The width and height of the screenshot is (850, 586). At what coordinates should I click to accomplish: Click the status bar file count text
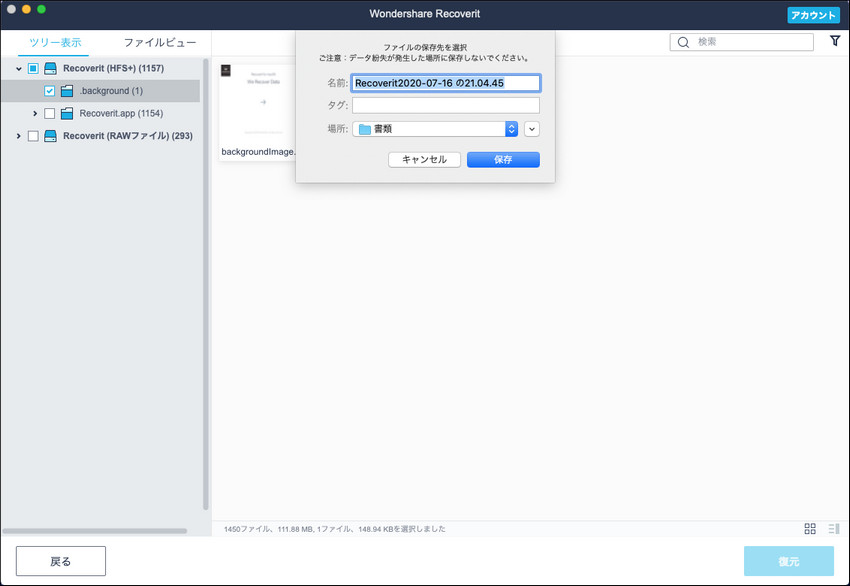[334, 529]
